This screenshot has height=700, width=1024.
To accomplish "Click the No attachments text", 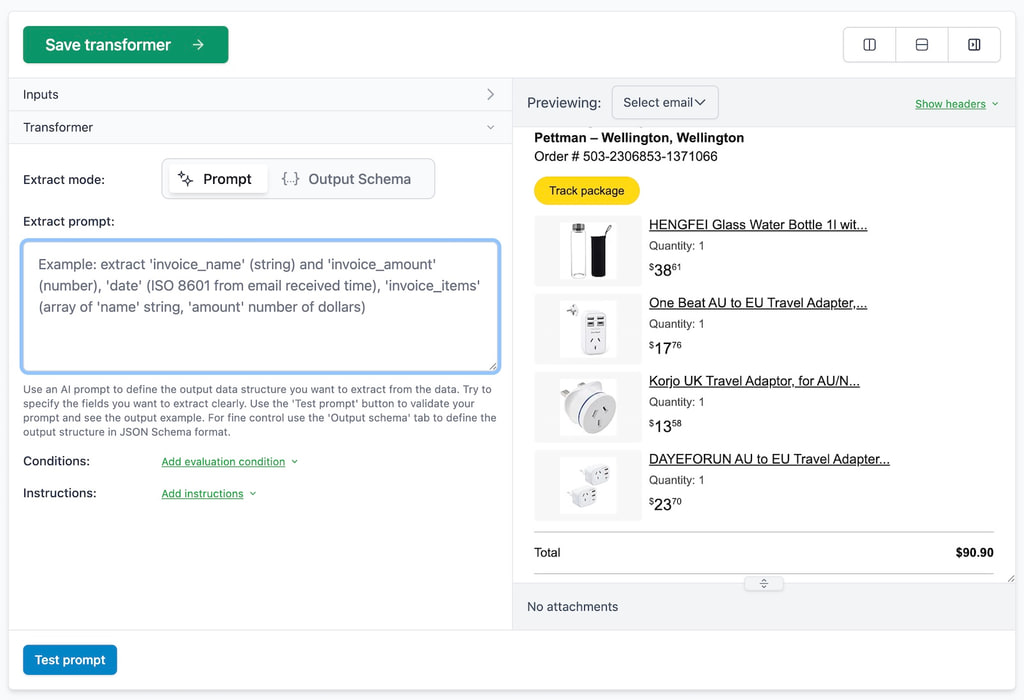I will (572, 607).
